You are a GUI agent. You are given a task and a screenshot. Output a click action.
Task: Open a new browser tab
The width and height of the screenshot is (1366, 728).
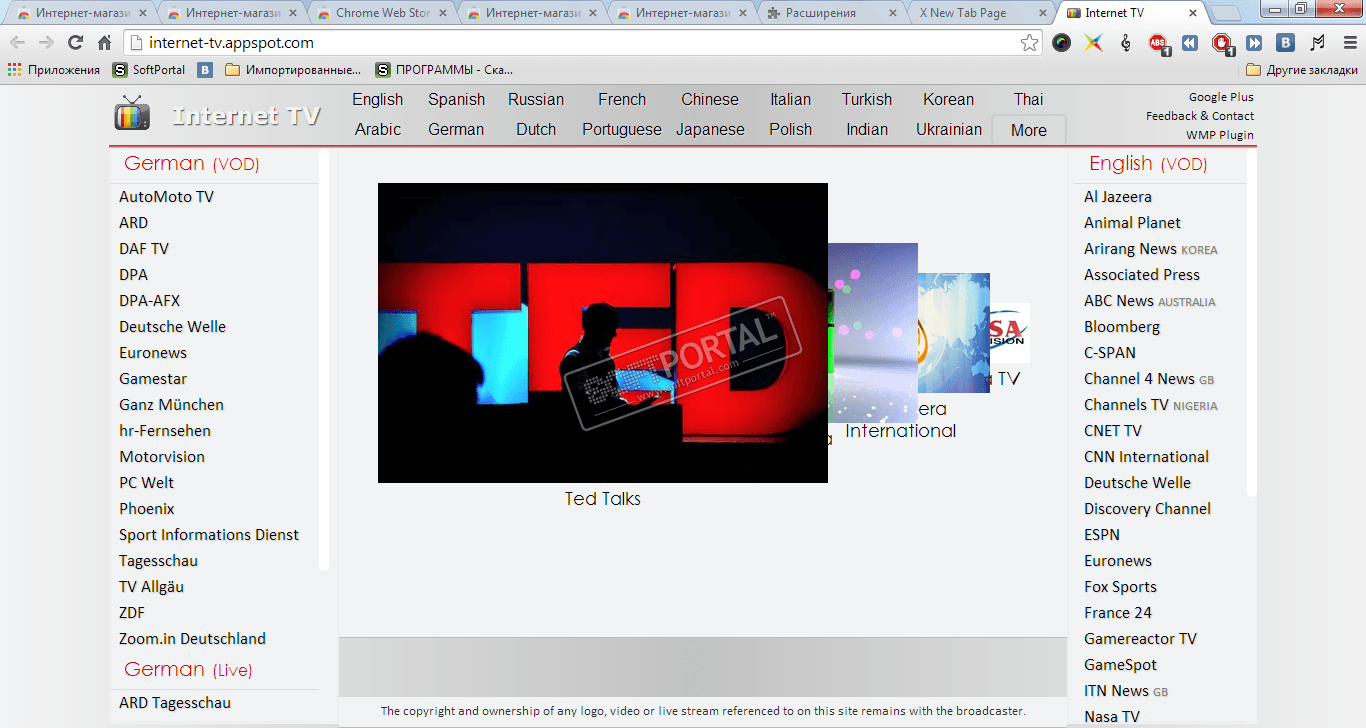click(1226, 13)
